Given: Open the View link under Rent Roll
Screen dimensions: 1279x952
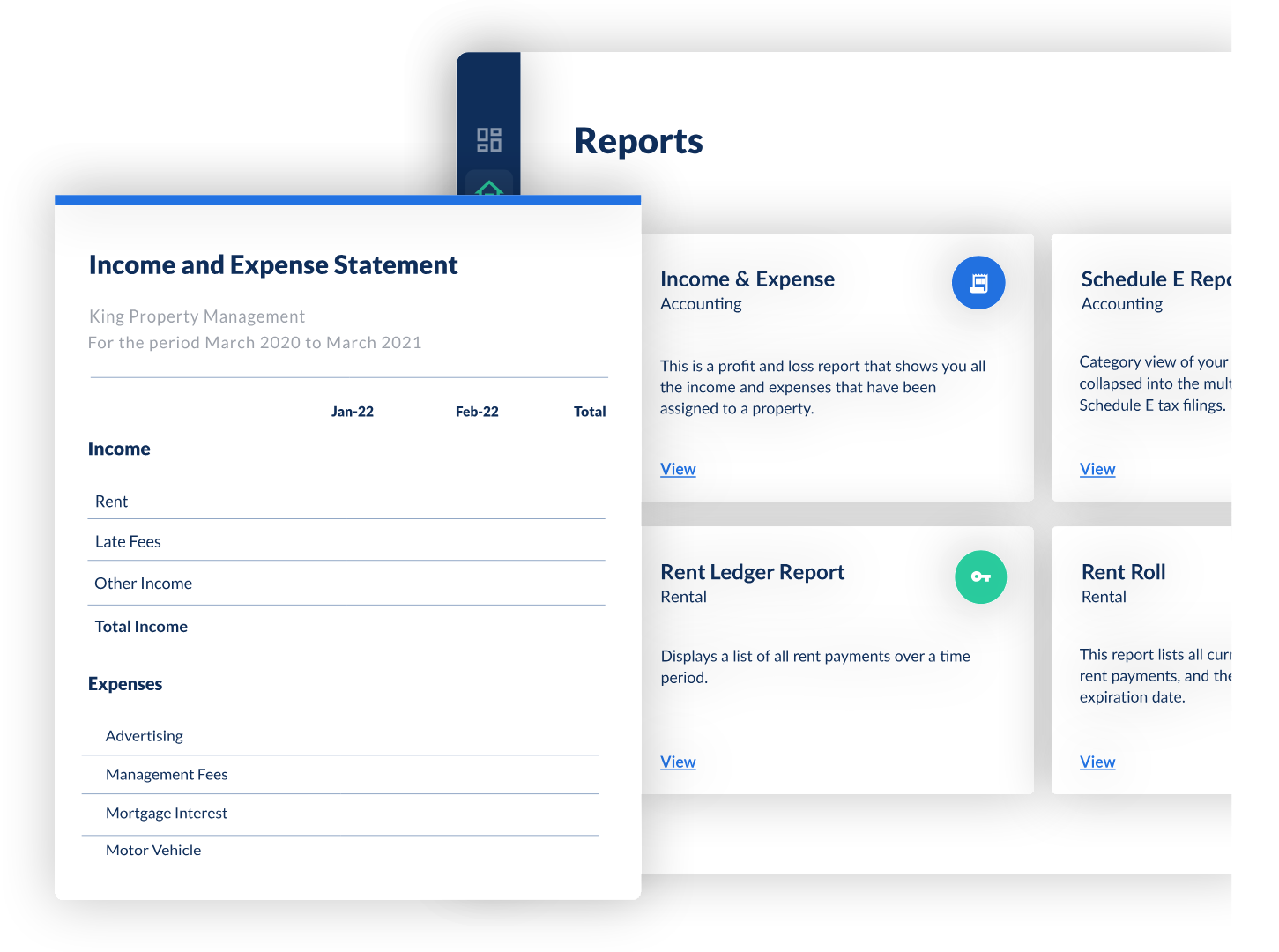Looking at the screenshot, I should (x=1097, y=762).
